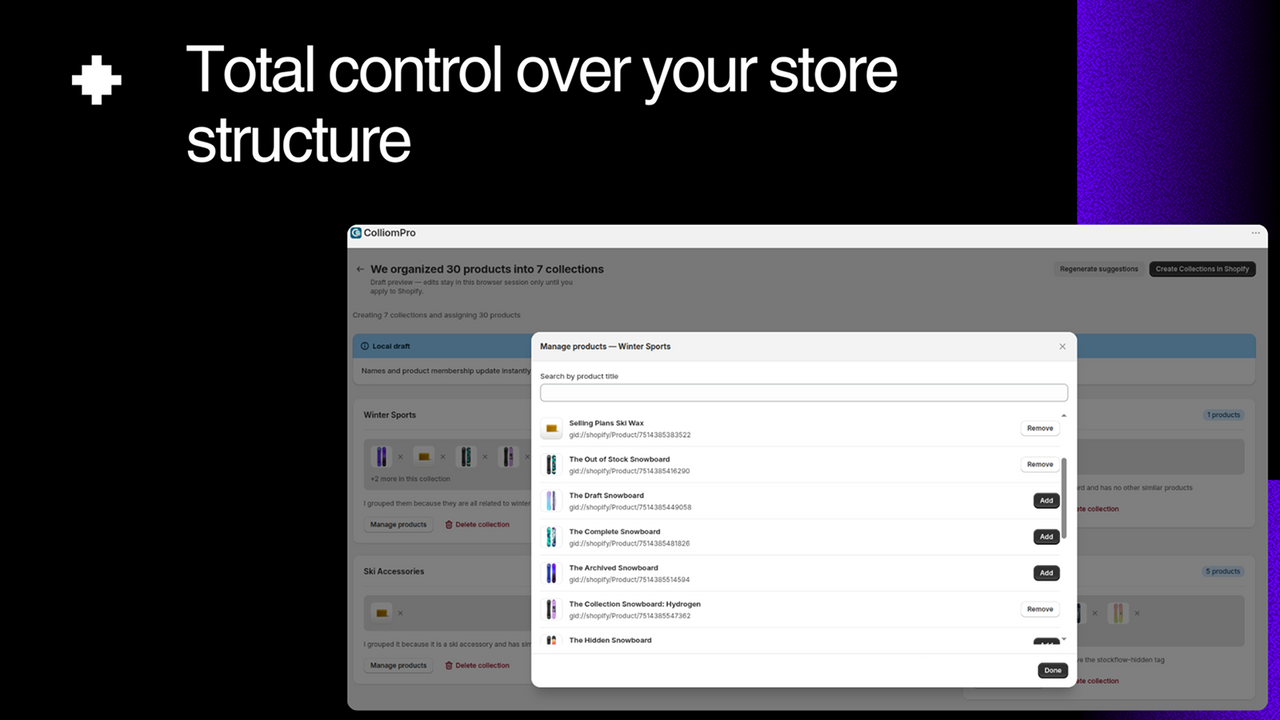The height and width of the screenshot is (720, 1280).
Task: Click the Hydrogen snowboard product thumbnail
Action: click(551, 609)
